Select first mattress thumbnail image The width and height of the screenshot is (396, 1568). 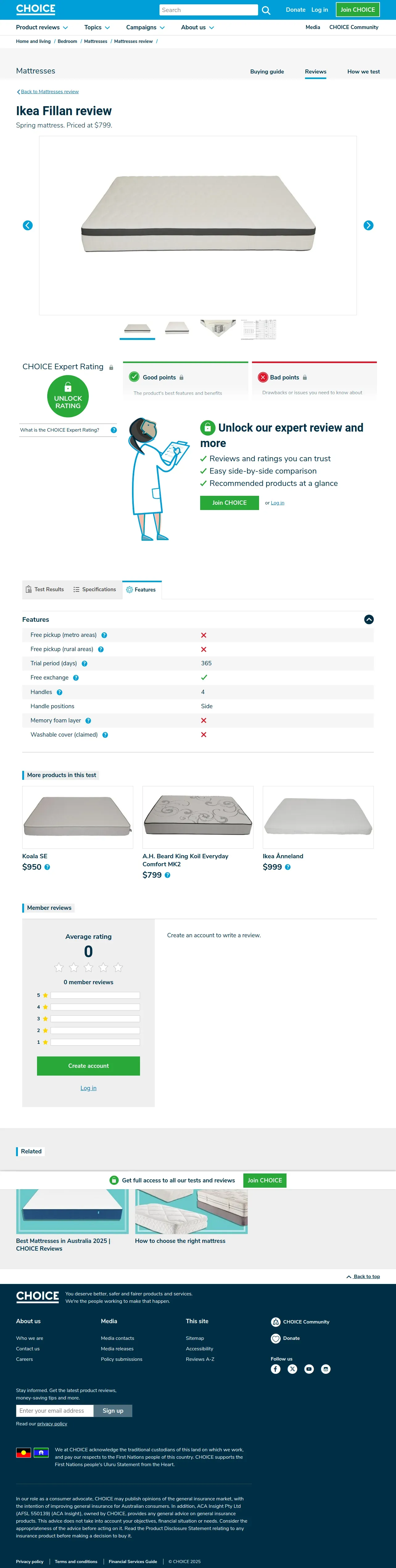pyautogui.click(x=137, y=329)
